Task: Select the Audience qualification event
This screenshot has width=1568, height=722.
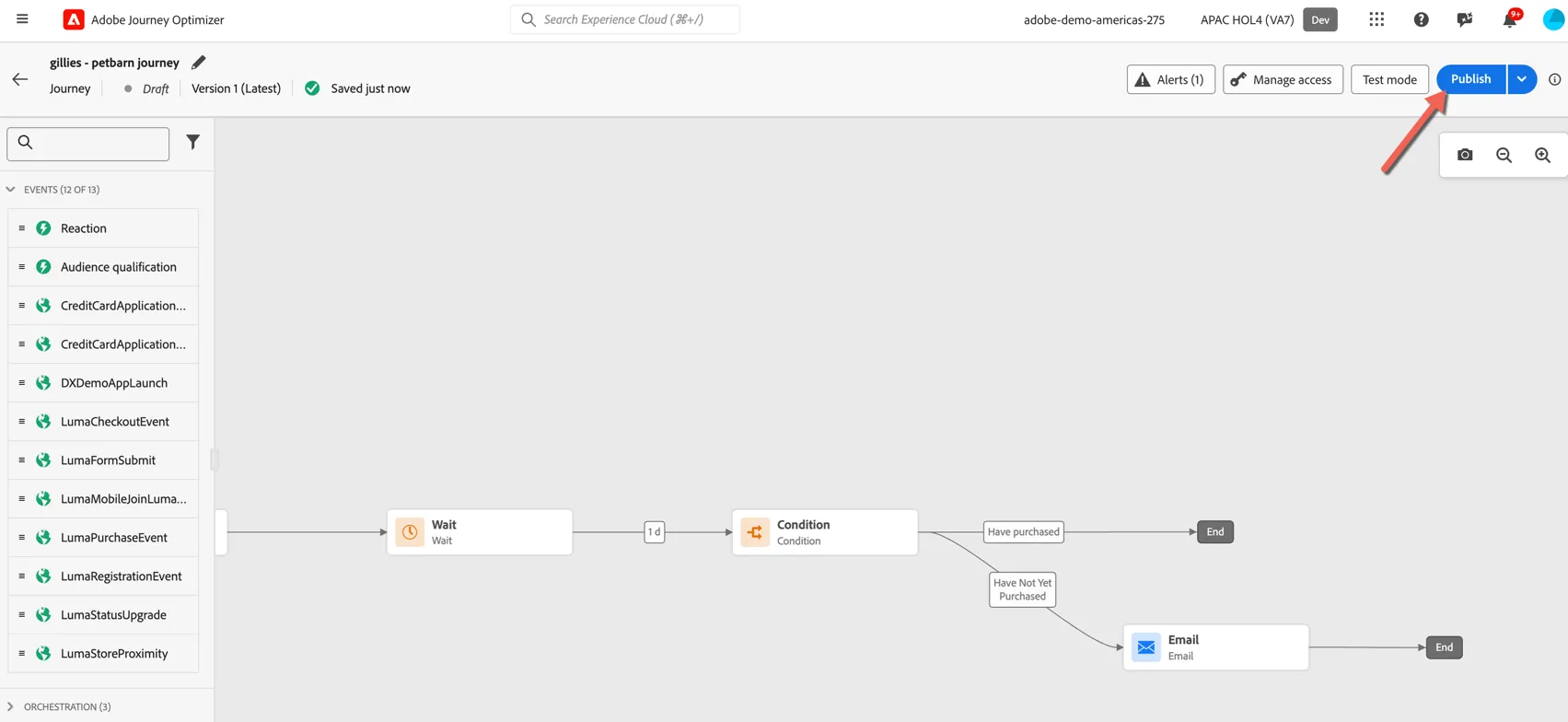Action: (x=103, y=267)
